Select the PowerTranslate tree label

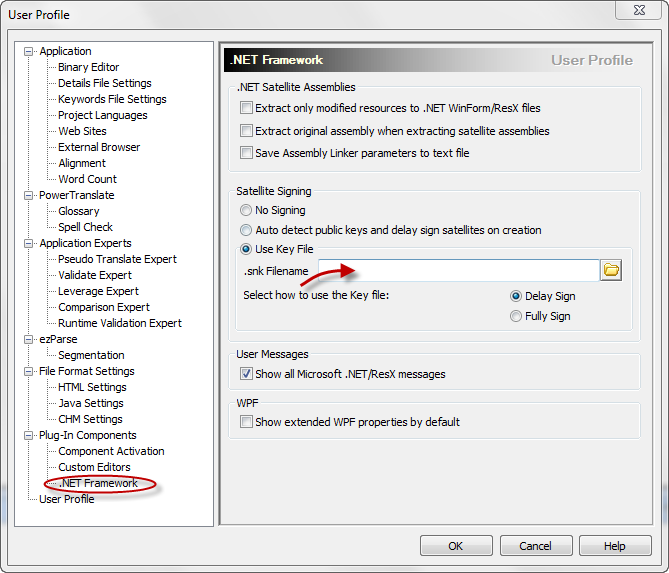[77, 195]
